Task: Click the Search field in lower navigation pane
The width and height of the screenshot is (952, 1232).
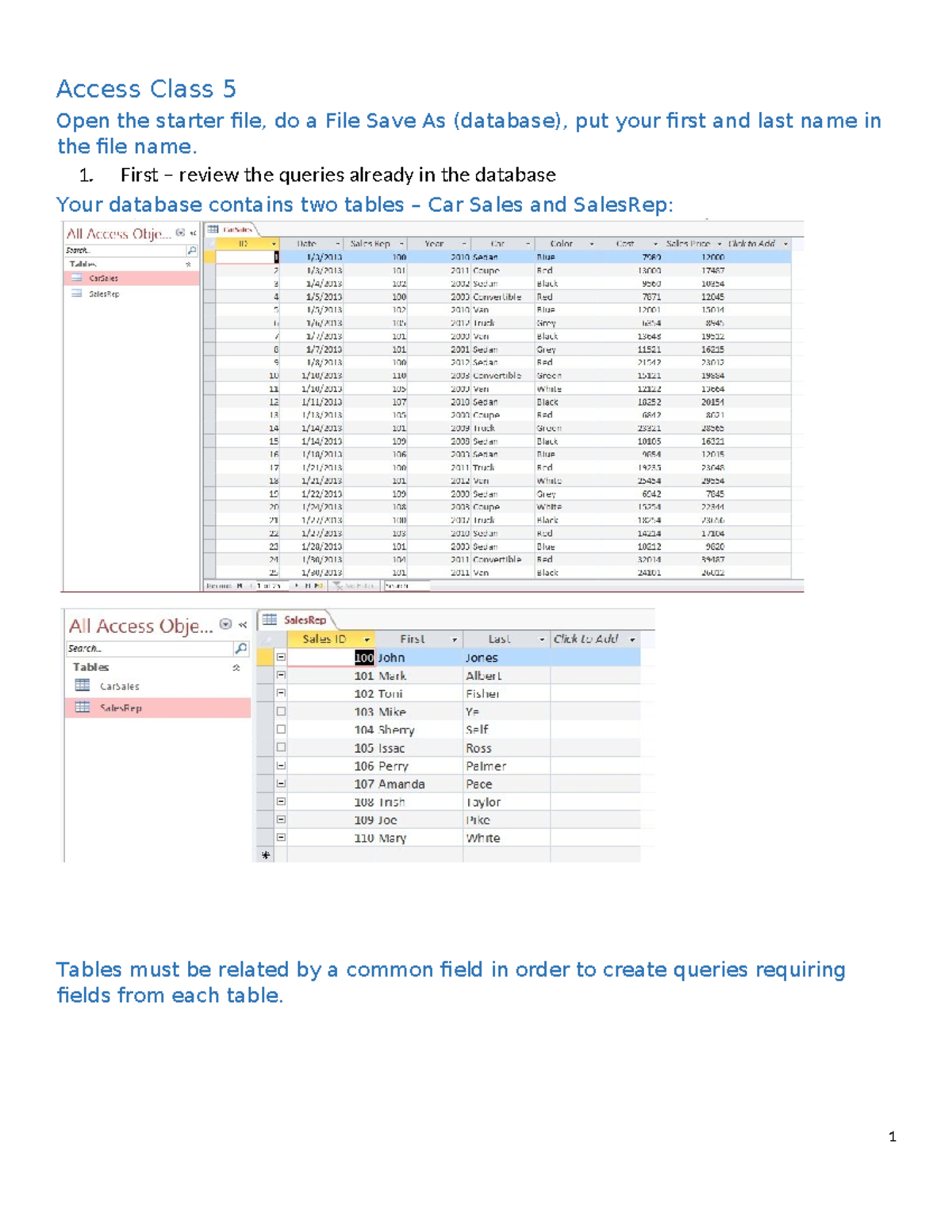Action: pos(149,648)
